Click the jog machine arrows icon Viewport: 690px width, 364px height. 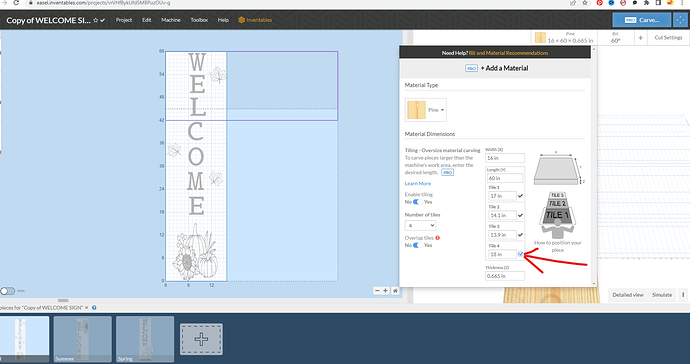(680, 20)
